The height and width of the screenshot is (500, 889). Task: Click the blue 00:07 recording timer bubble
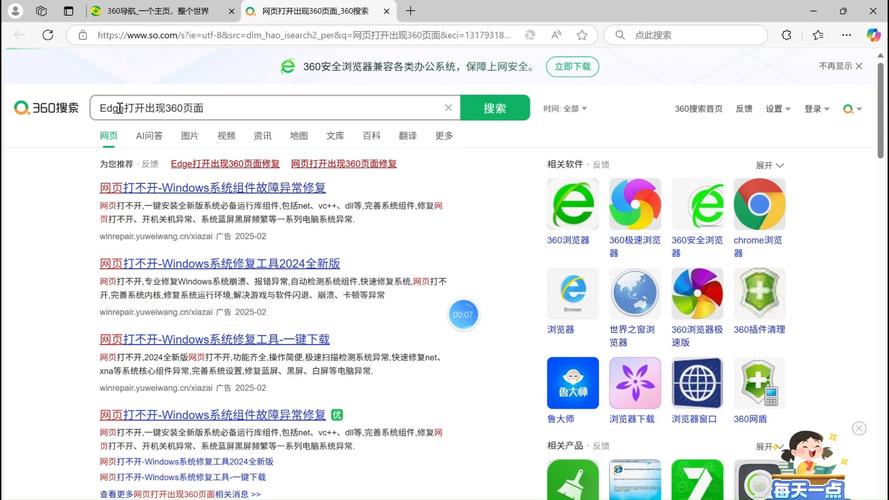coord(463,314)
